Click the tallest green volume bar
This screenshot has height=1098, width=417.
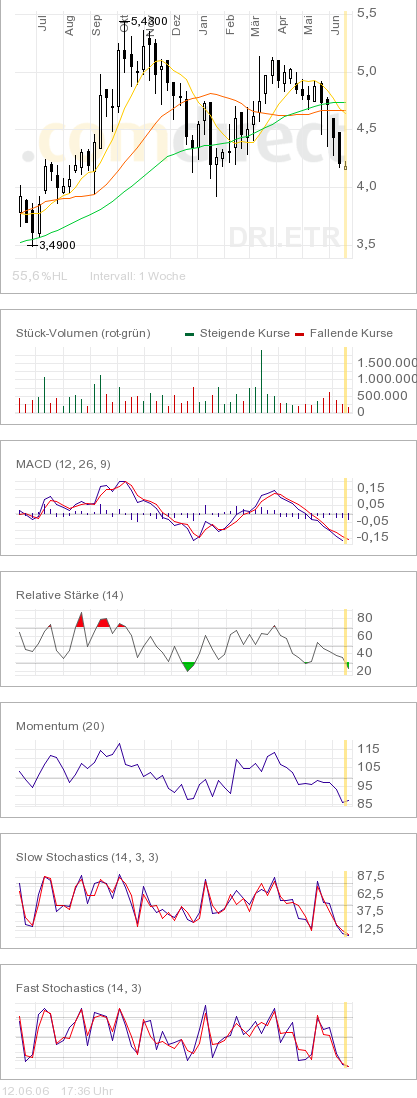pyautogui.click(x=261, y=382)
